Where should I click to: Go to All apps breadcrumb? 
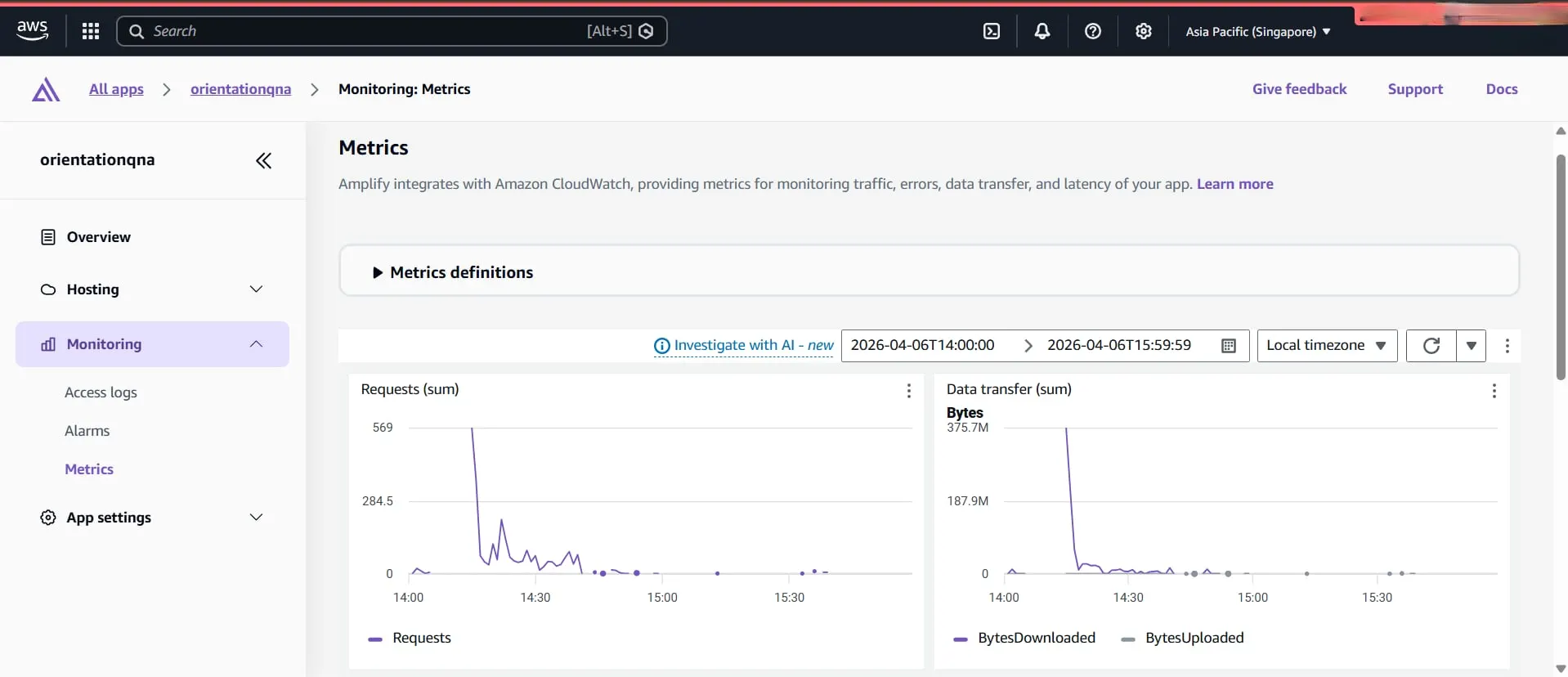click(x=116, y=89)
